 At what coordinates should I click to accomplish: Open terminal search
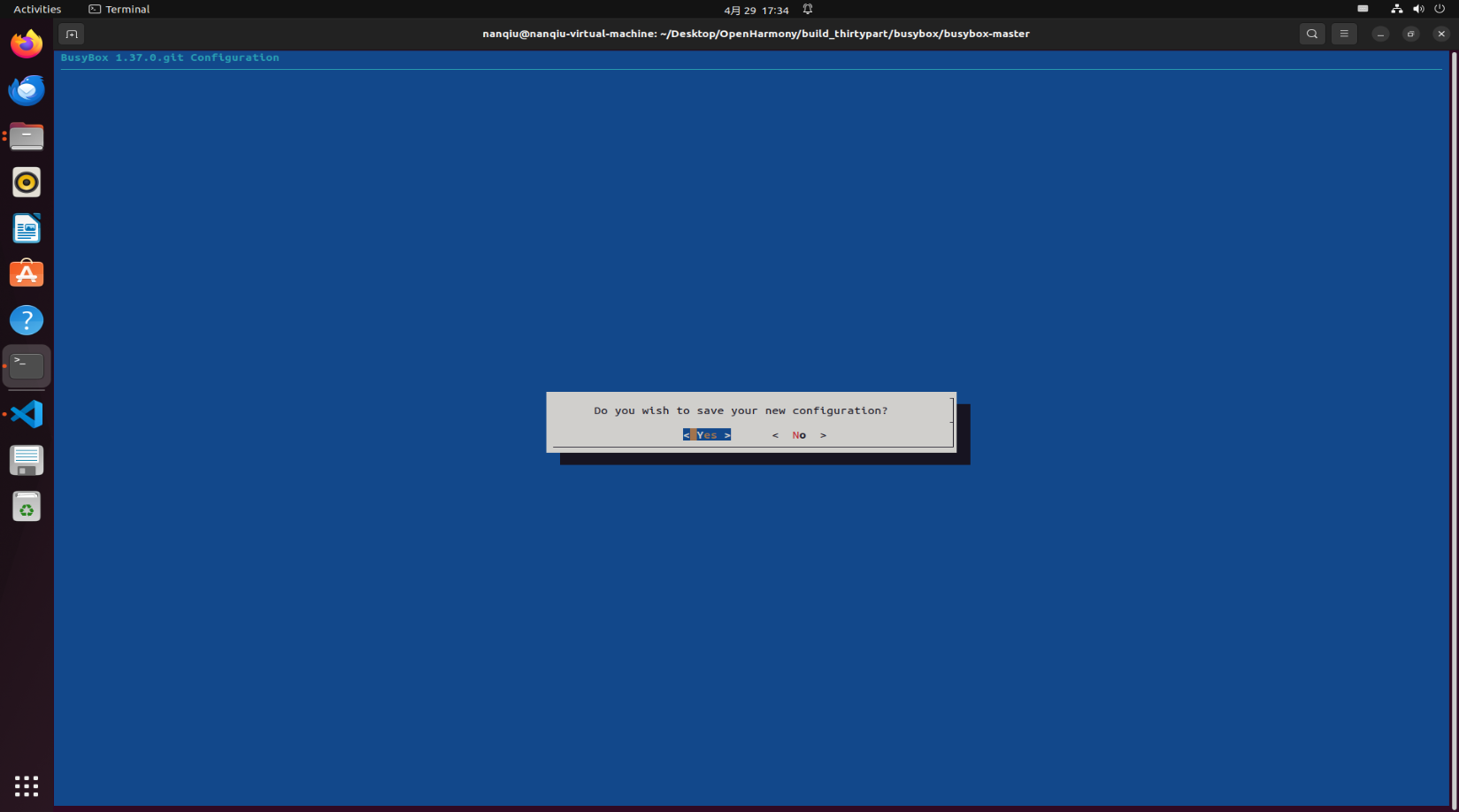pyautogui.click(x=1312, y=34)
